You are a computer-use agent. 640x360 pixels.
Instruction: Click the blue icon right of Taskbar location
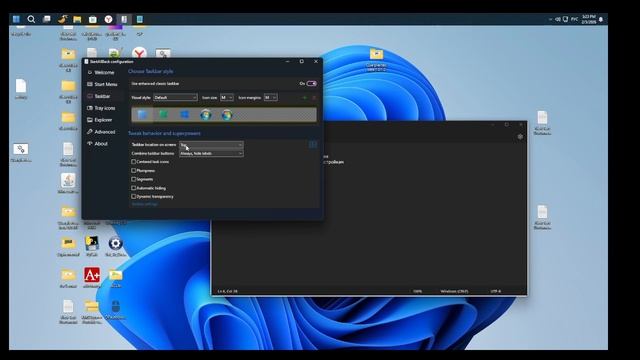pos(313,144)
